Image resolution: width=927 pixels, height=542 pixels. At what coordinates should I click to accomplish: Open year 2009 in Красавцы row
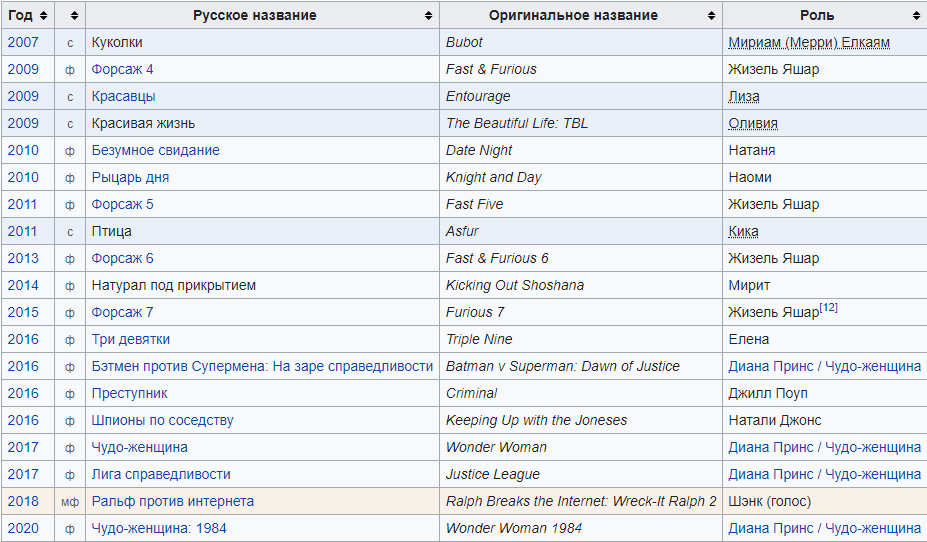[23, 96]
